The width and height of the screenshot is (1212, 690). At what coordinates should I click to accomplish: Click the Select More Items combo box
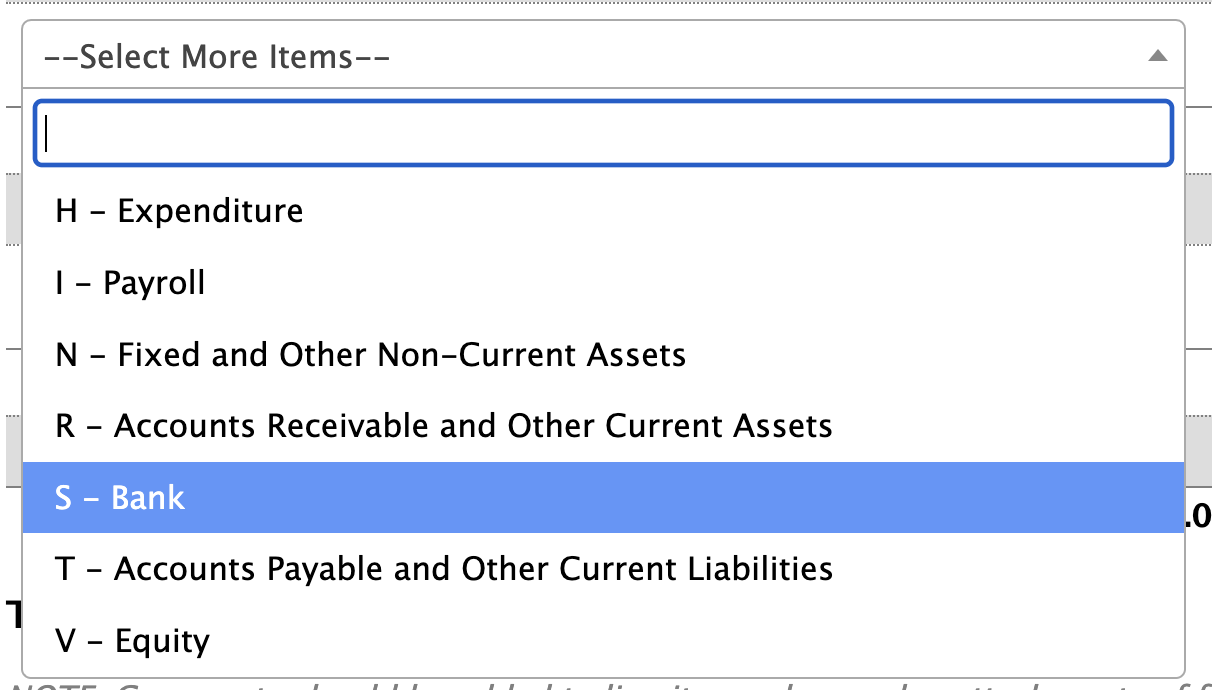click(x=603, y=56)
